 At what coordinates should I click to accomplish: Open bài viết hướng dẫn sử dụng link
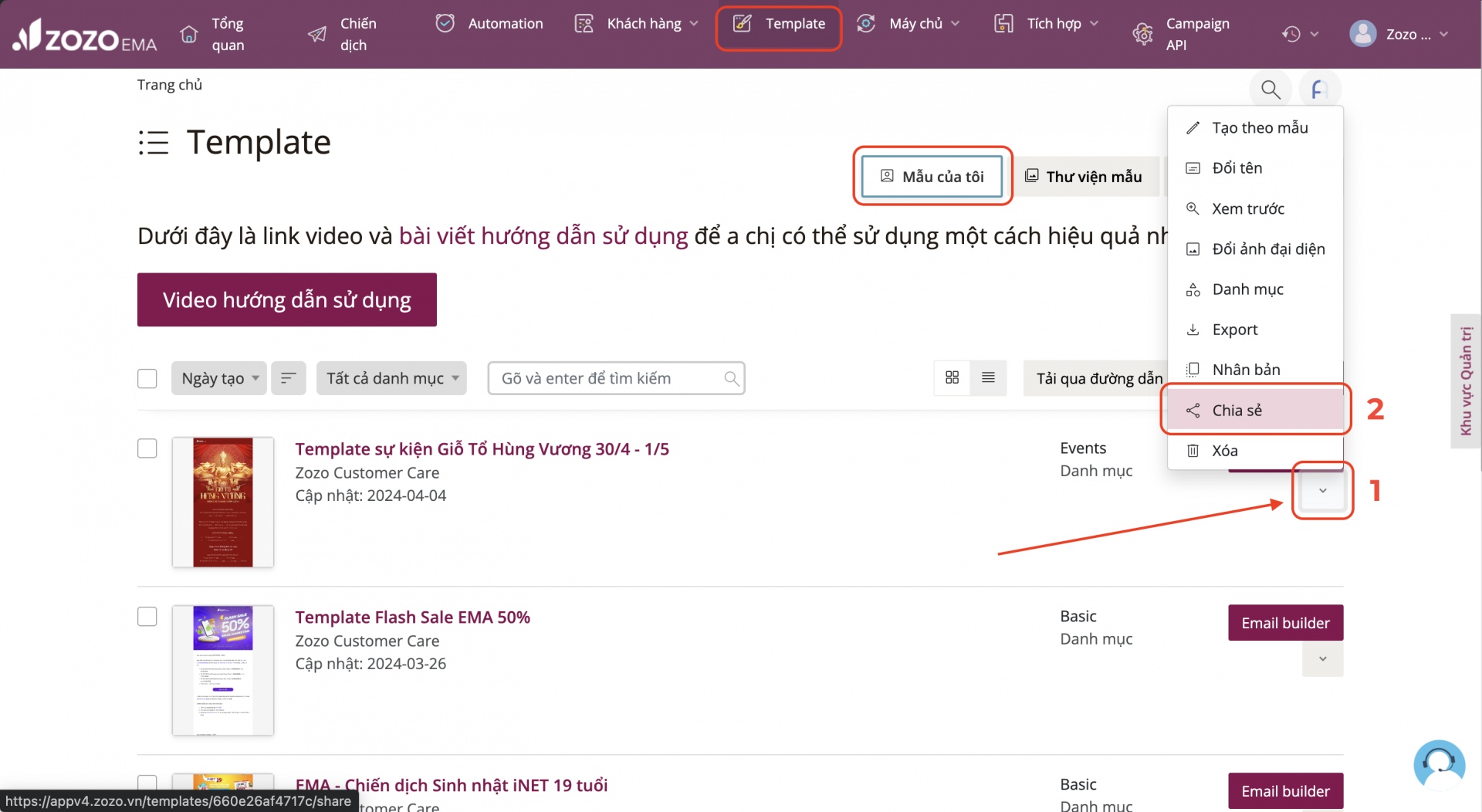click(543, 236)
